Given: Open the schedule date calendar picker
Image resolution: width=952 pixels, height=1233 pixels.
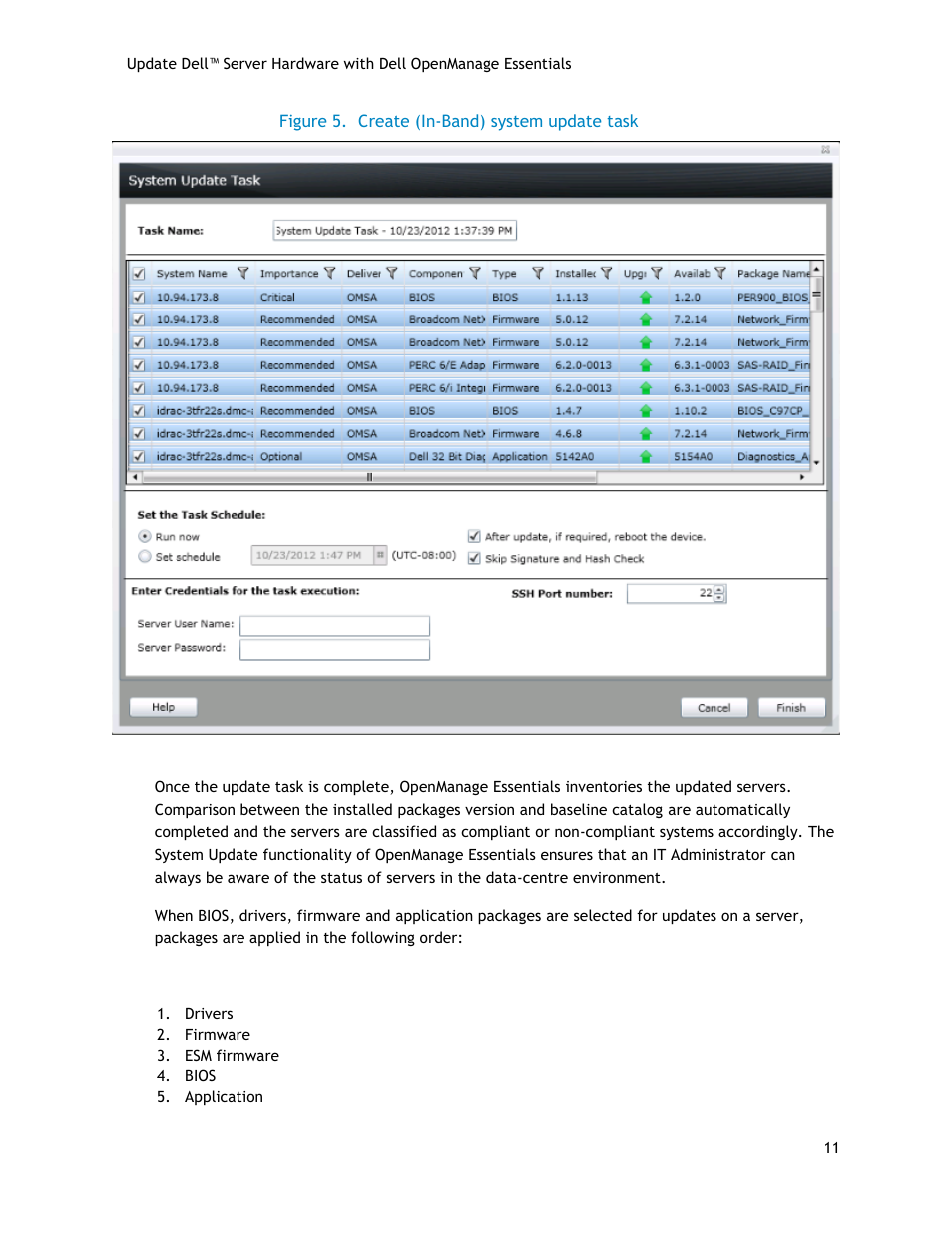Looking at the screenshot, I should click(x=380, y=555).
